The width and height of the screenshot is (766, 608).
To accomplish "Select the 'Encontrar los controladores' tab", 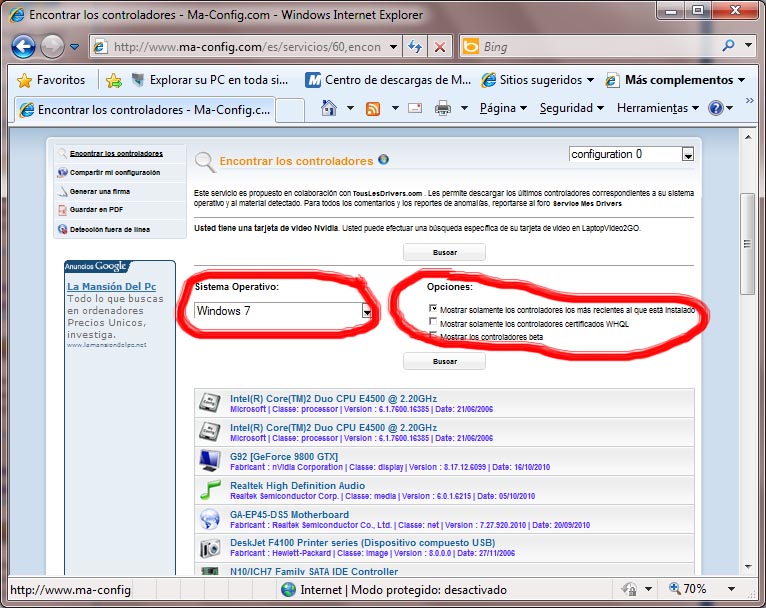I will (x=145, y=110).
